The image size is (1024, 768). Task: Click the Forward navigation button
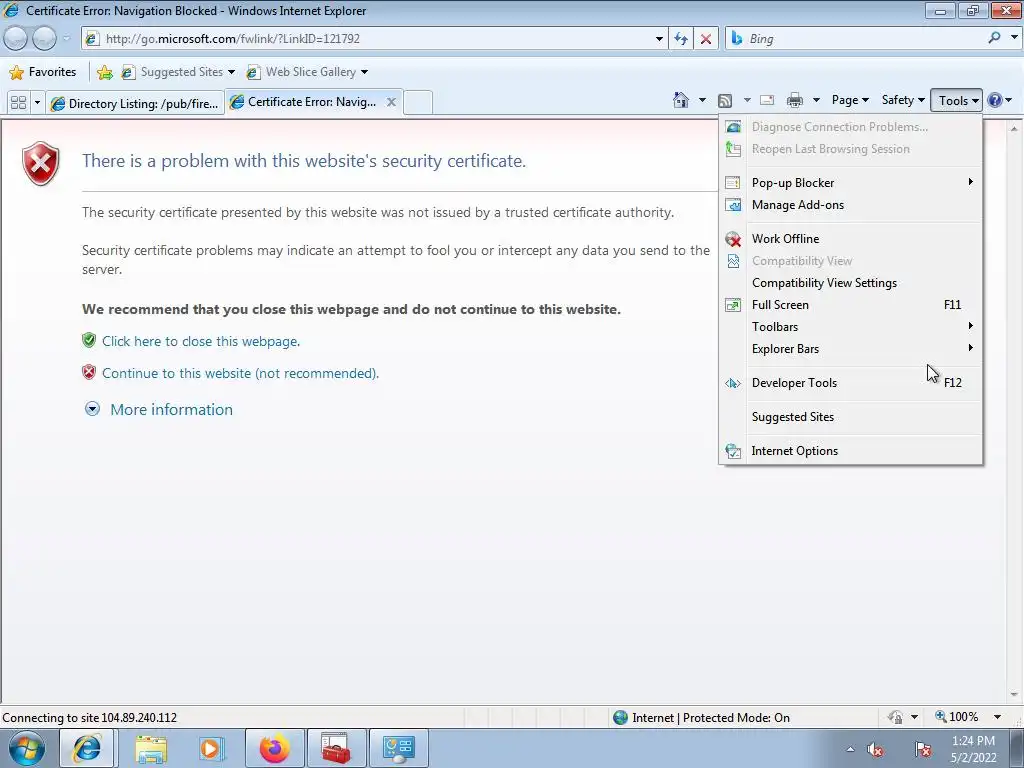[44, 39]
